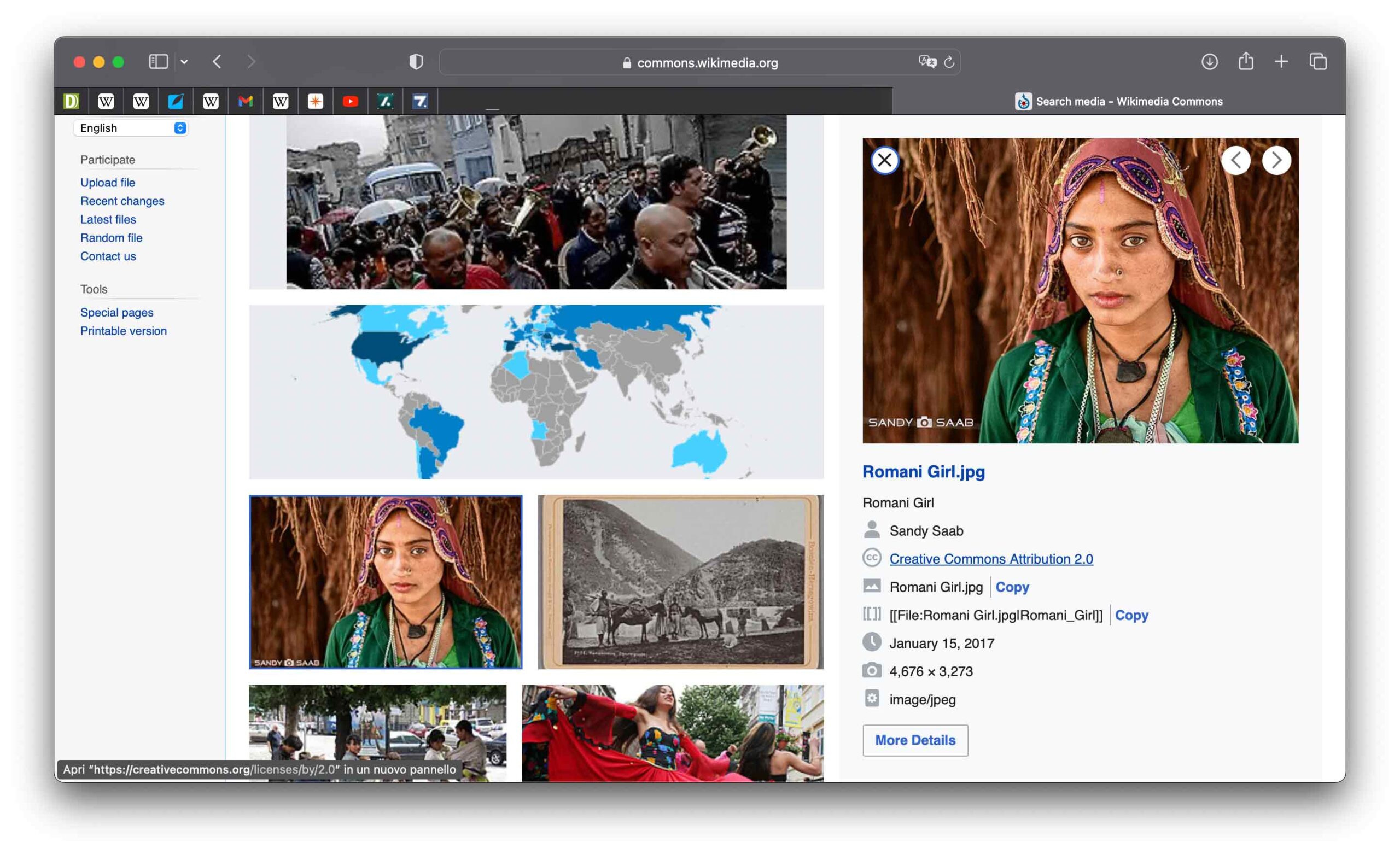Screen dimensions: 1400x854
Task: Click the Share icon in toolbar
Action: click(1245, 61)
